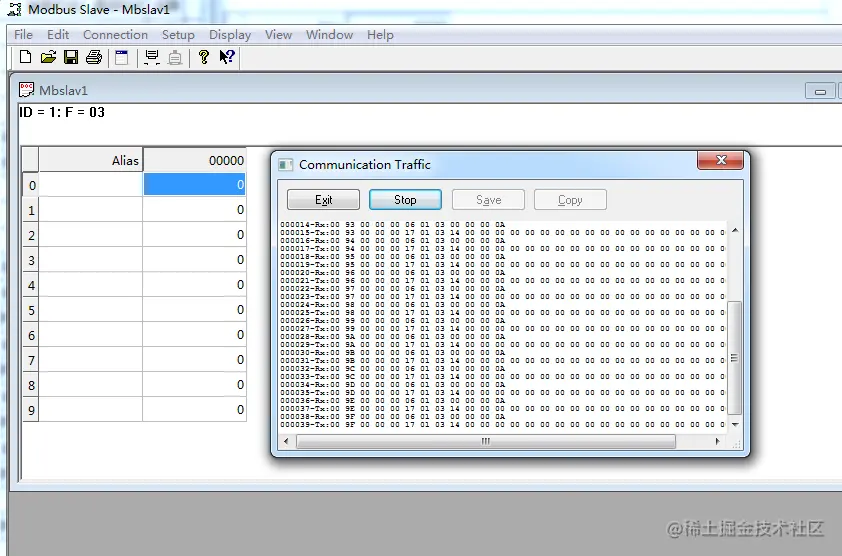Click the Connect toolbar icon
This screenshot has height=556, width=842.
click(x=152, y=57)
